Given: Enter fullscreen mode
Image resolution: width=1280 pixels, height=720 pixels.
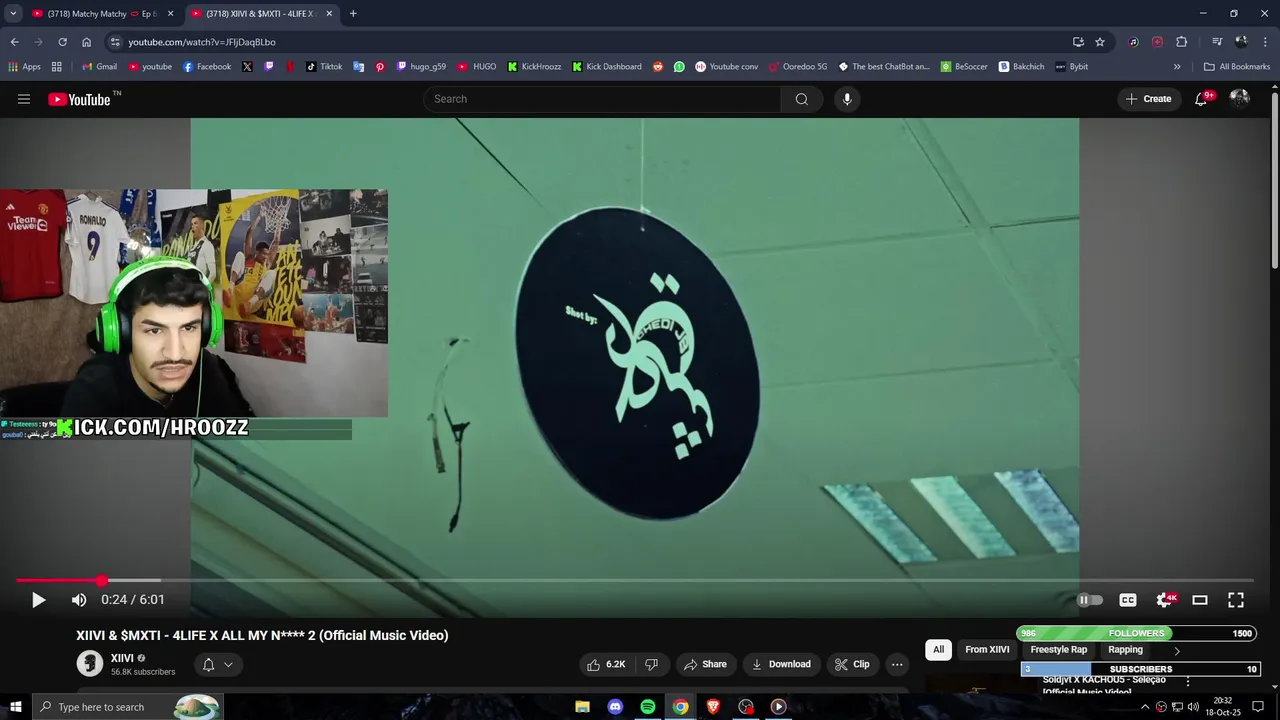Looking at the screenshot, I should tap(1236, 600).
